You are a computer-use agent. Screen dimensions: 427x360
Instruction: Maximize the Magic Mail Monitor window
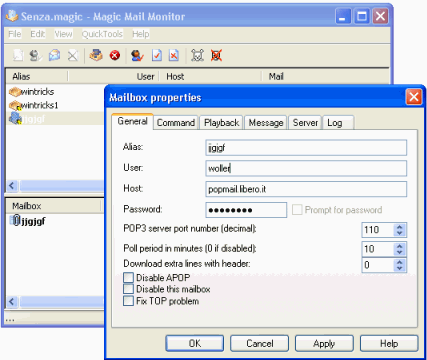coord(362,16)
